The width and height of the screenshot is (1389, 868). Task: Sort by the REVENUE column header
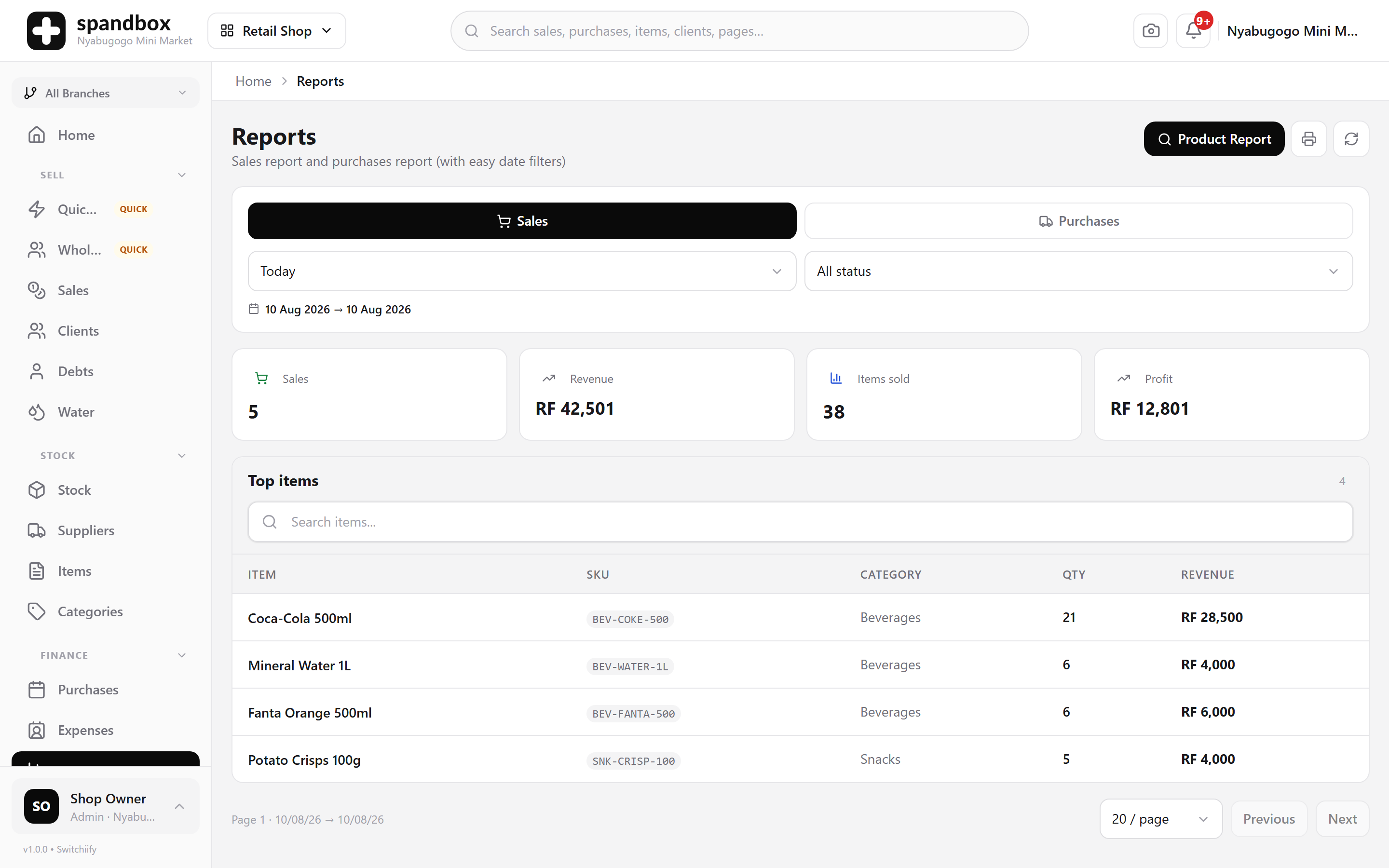tap(1207, 575)
